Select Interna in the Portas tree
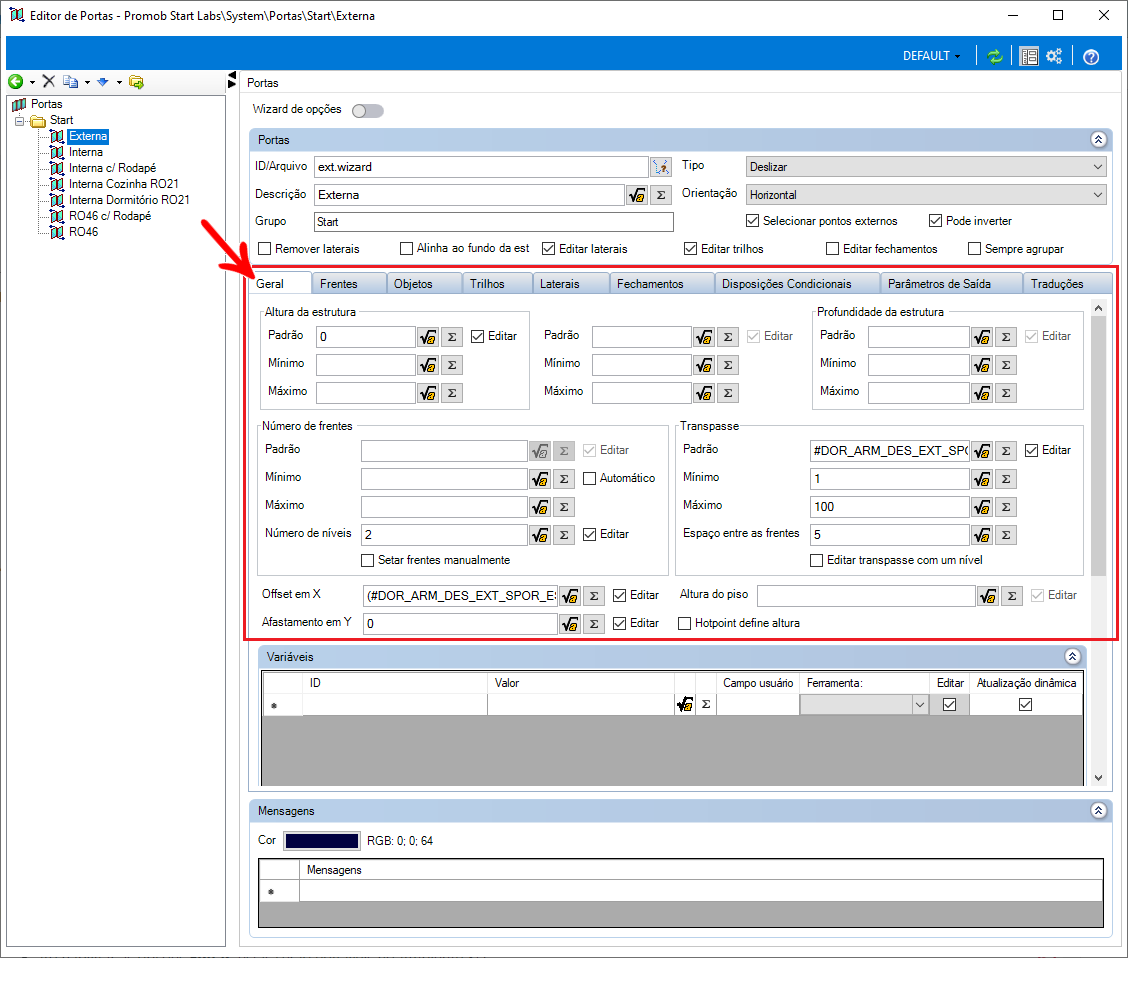The height and width of the screenshot is (981, 1145). click(x=87, y=154)
